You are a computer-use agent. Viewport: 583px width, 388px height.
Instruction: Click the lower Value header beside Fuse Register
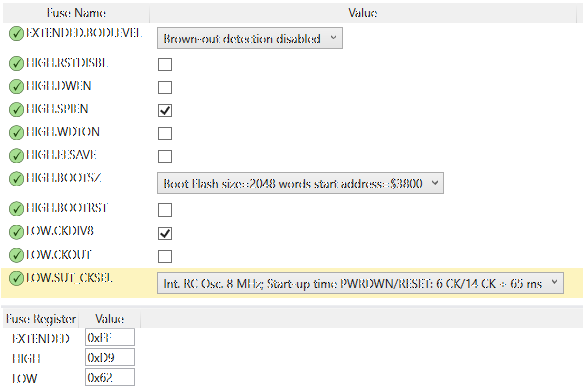[x=110, y=319]
